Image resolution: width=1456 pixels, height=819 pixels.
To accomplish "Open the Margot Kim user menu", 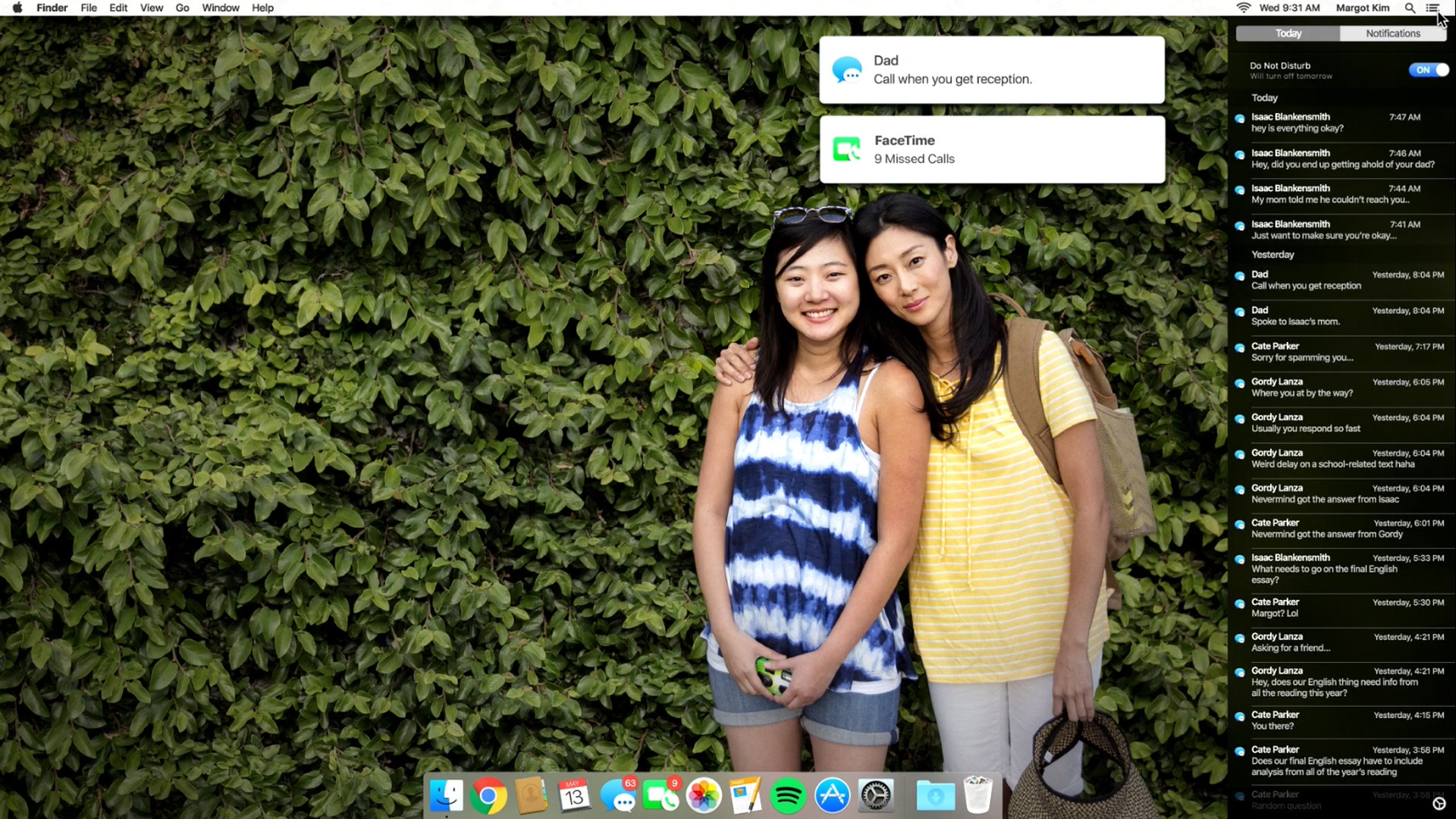I will click(x=1362, y=8).
